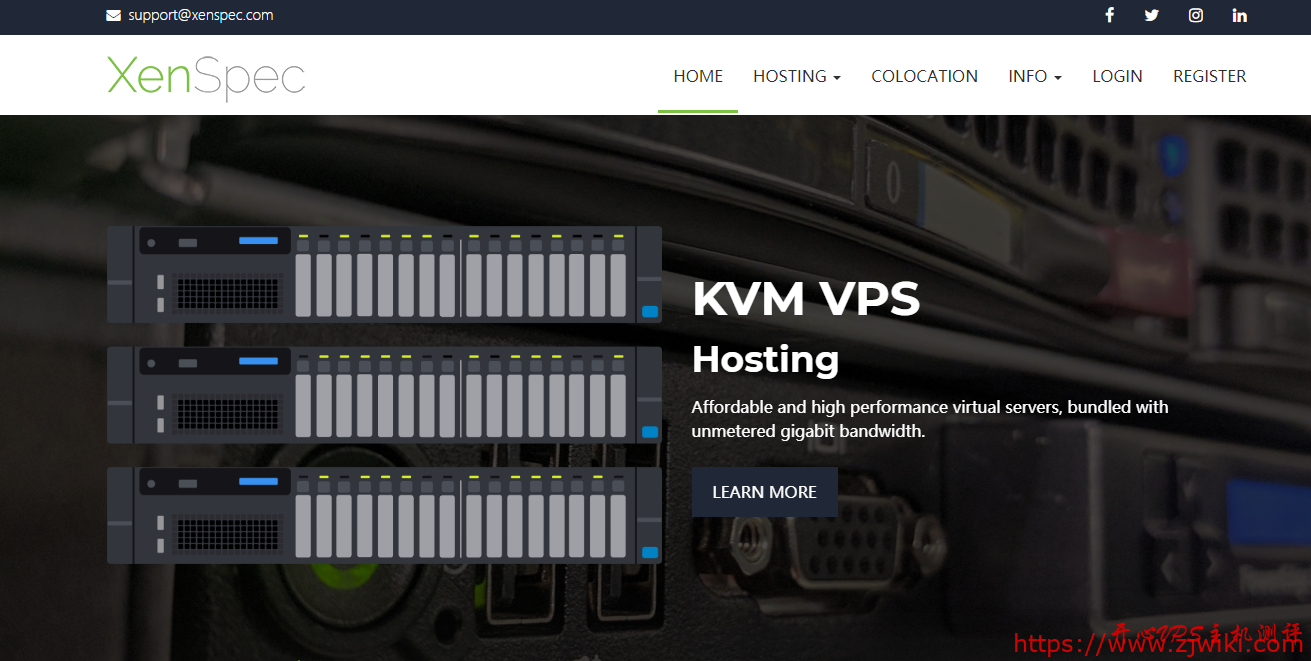Click the support@xenspec.com email address
1311x661 pixels.
tap(200, 16)
